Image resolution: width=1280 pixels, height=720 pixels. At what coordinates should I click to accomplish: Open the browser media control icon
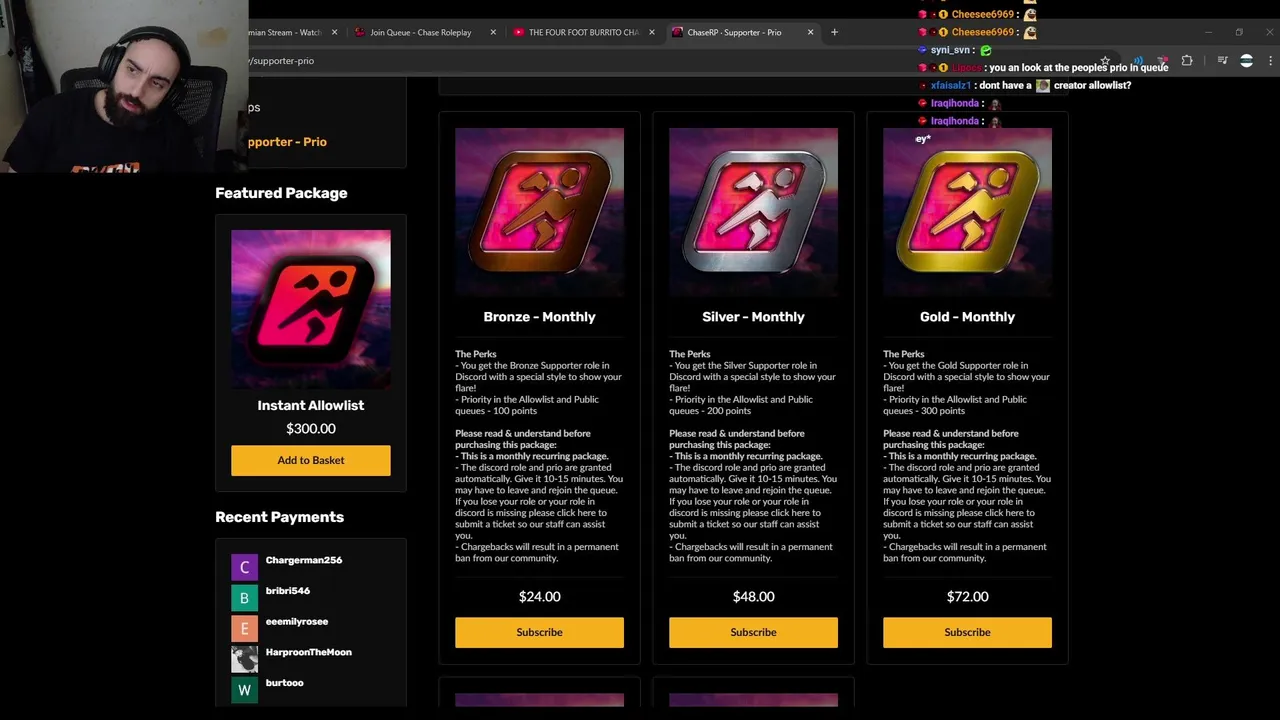click(x=1222, y=61)
